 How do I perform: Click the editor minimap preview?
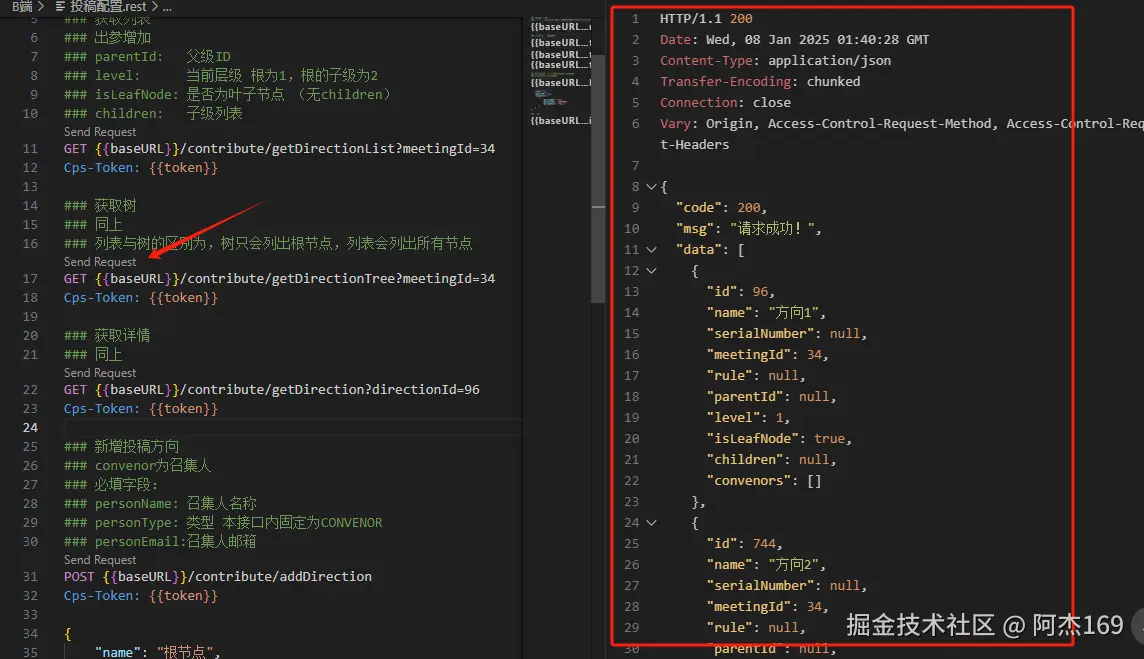pos(561,72)
